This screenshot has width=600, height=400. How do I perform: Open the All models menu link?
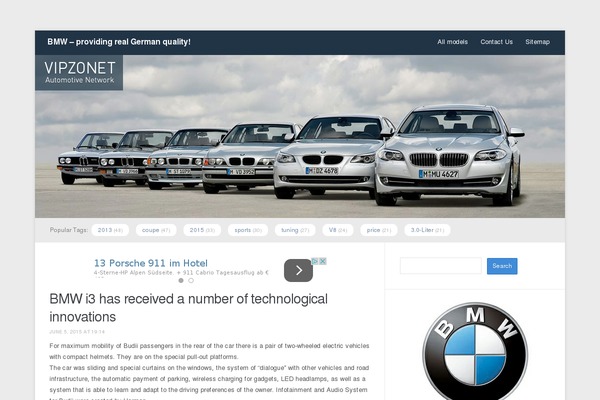452,42
